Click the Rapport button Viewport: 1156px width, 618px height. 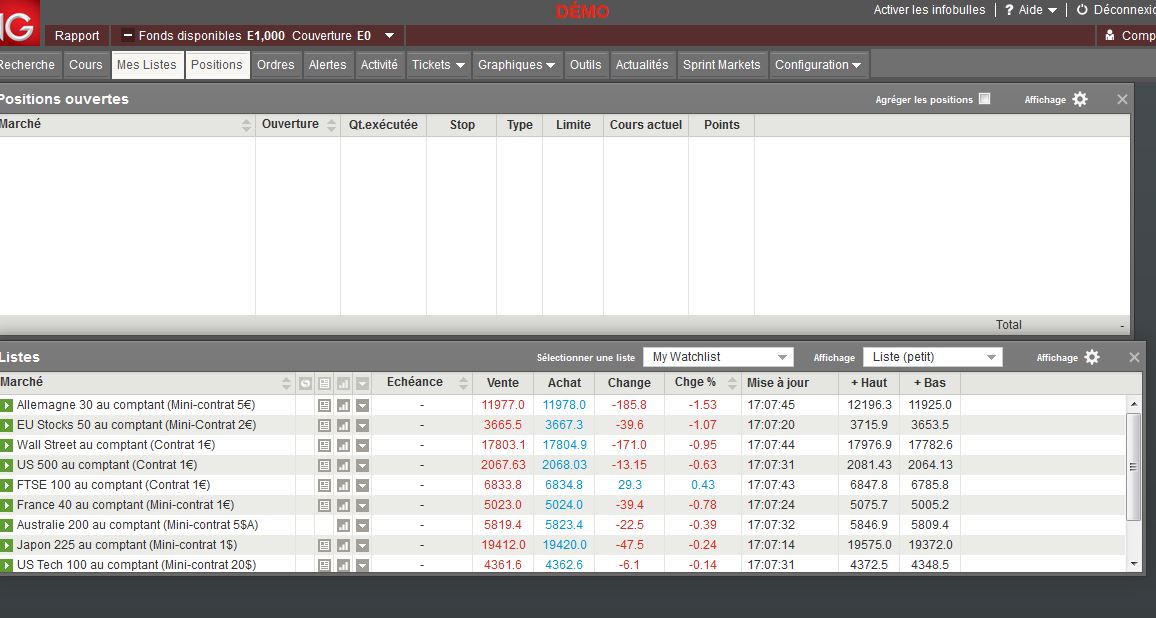click(x=77, y=35)
